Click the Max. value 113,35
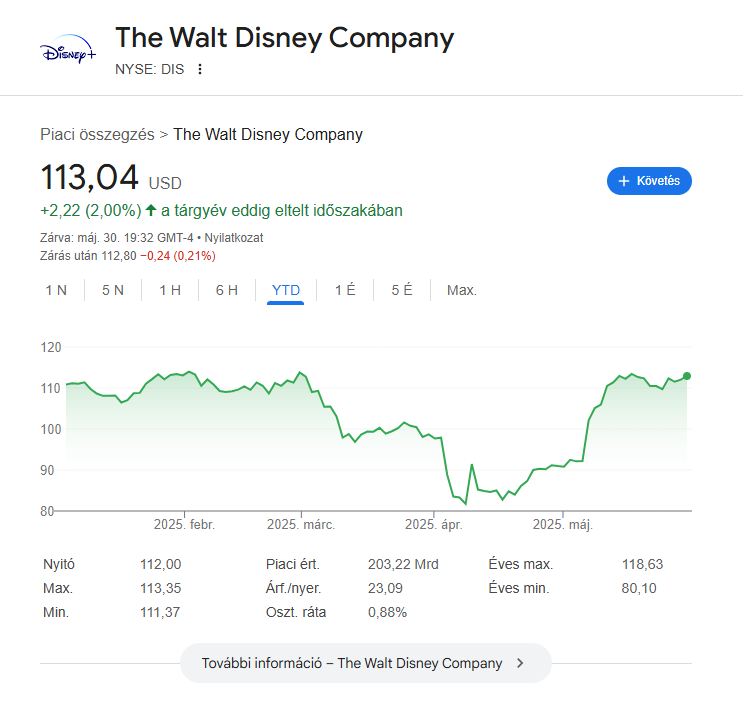The image size is (743, 701). click(160, 588)
